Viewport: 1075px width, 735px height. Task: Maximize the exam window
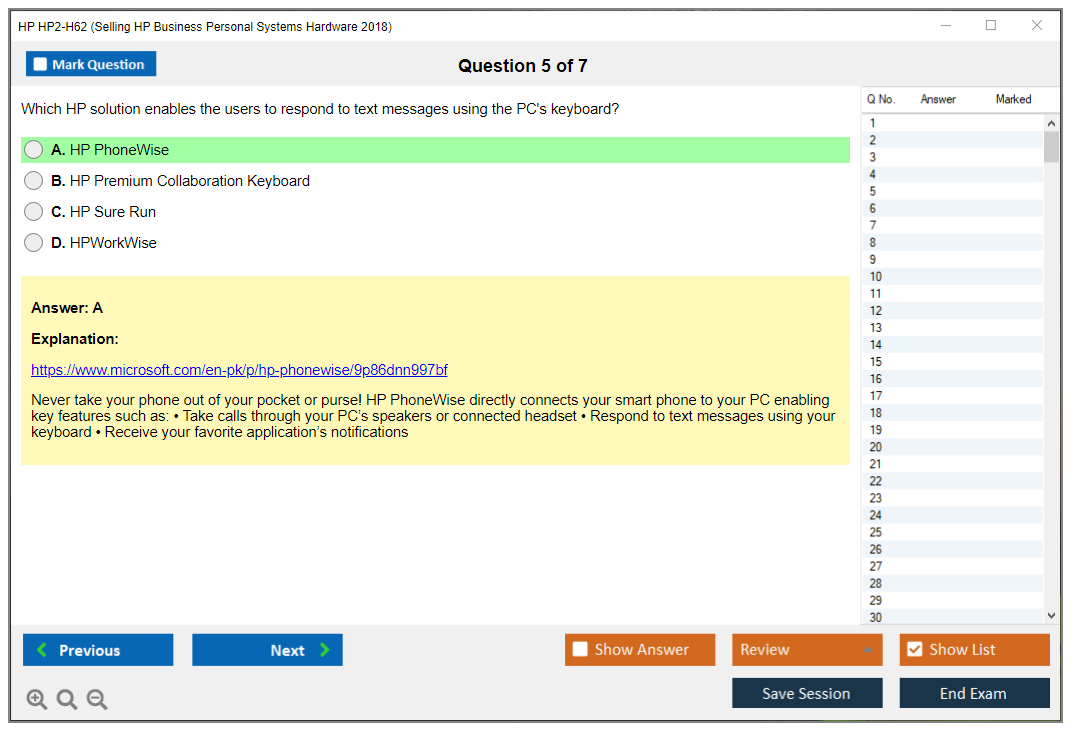[991, 26]
